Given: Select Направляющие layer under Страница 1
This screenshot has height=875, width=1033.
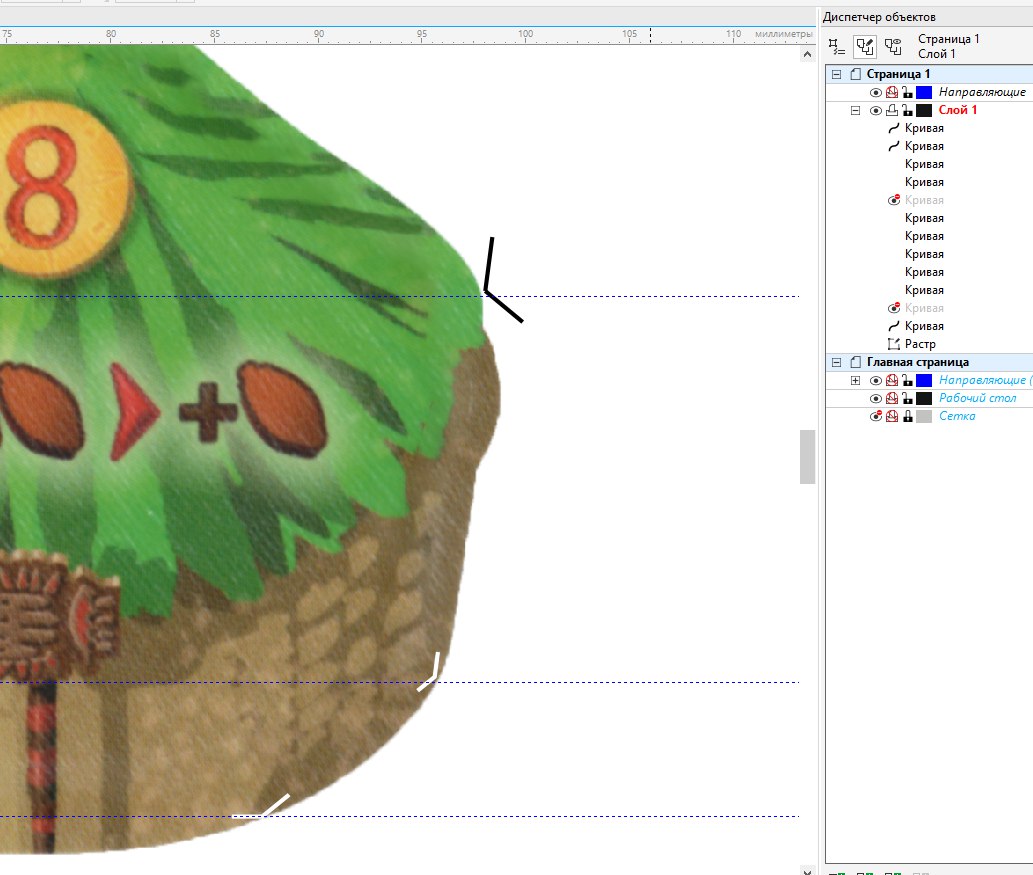Looking at the screenshot, I should coord(982,92).
